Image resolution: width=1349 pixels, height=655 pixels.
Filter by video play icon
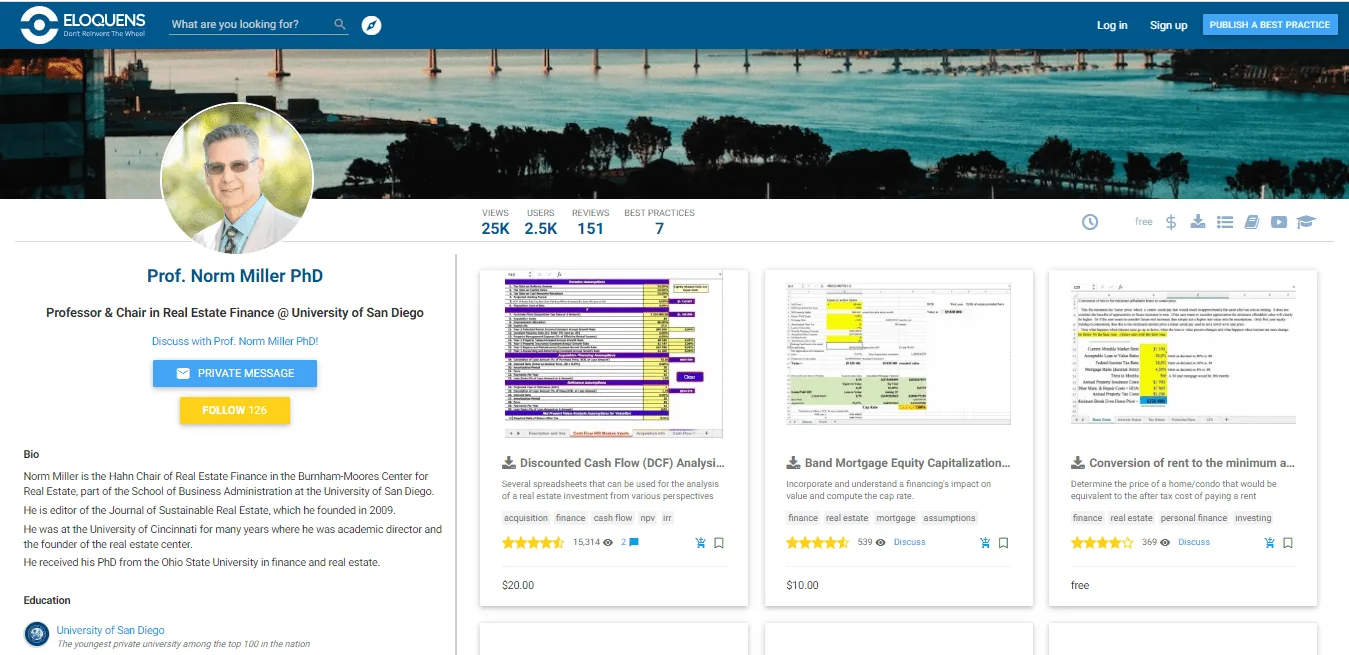coord(1278,222)
